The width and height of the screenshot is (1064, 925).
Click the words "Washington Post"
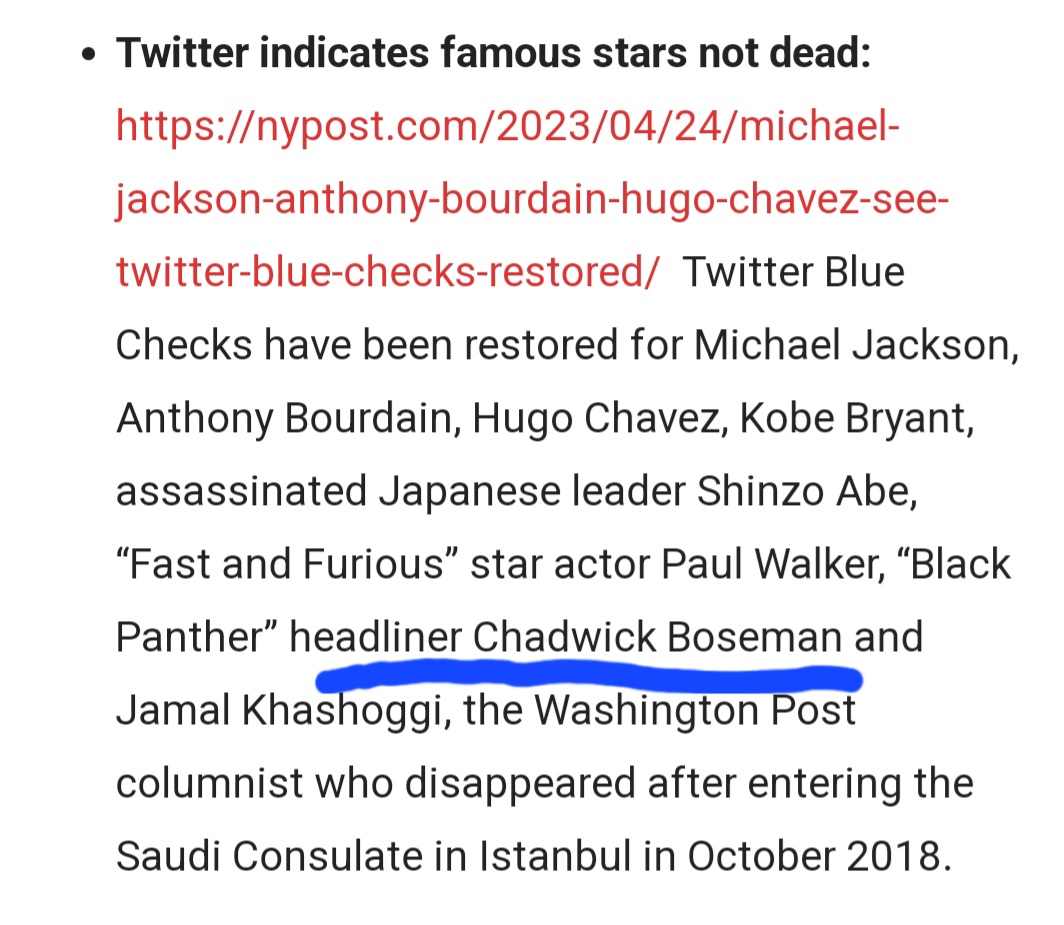(x=695, y=710)
